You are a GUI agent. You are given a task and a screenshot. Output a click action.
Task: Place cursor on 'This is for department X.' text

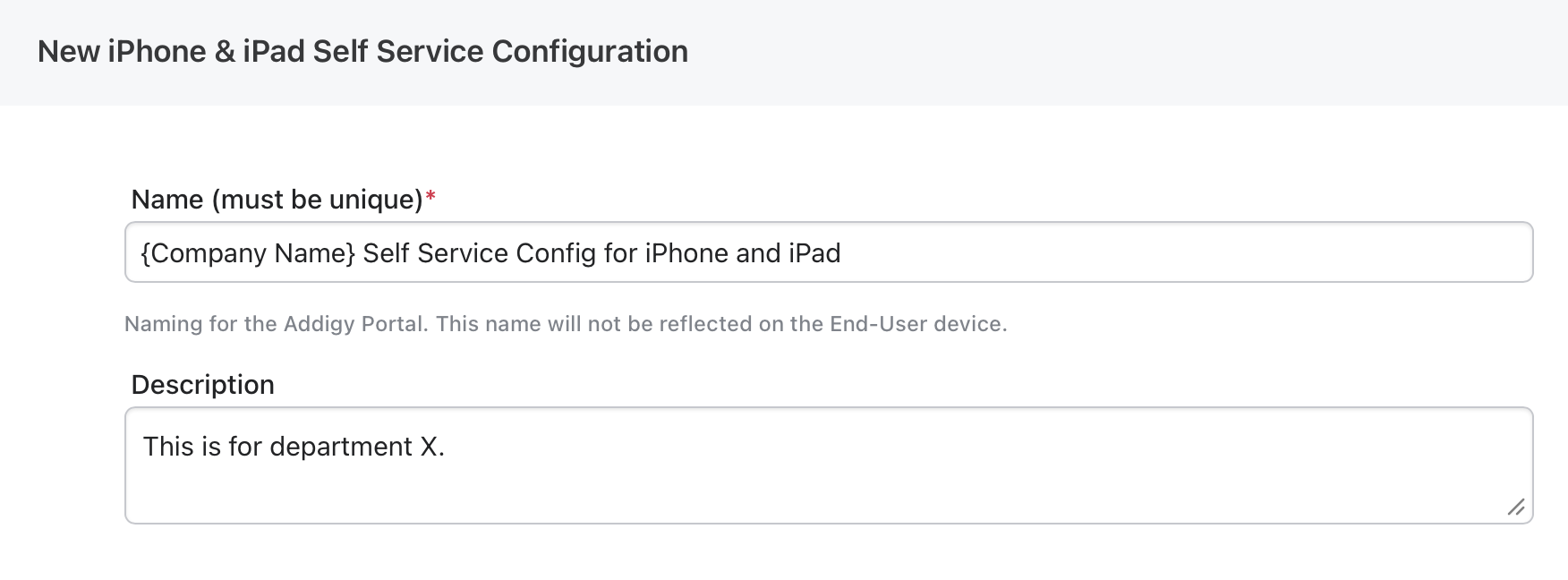click(294, 446)
